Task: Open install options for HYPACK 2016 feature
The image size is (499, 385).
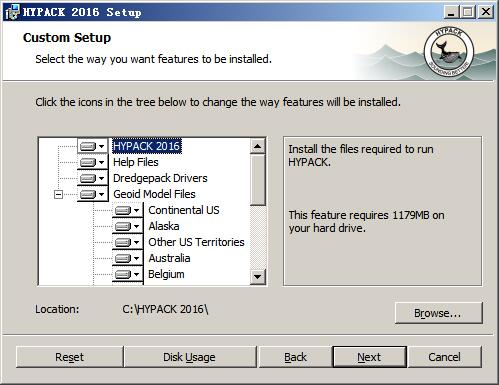Action: [92, 146]
